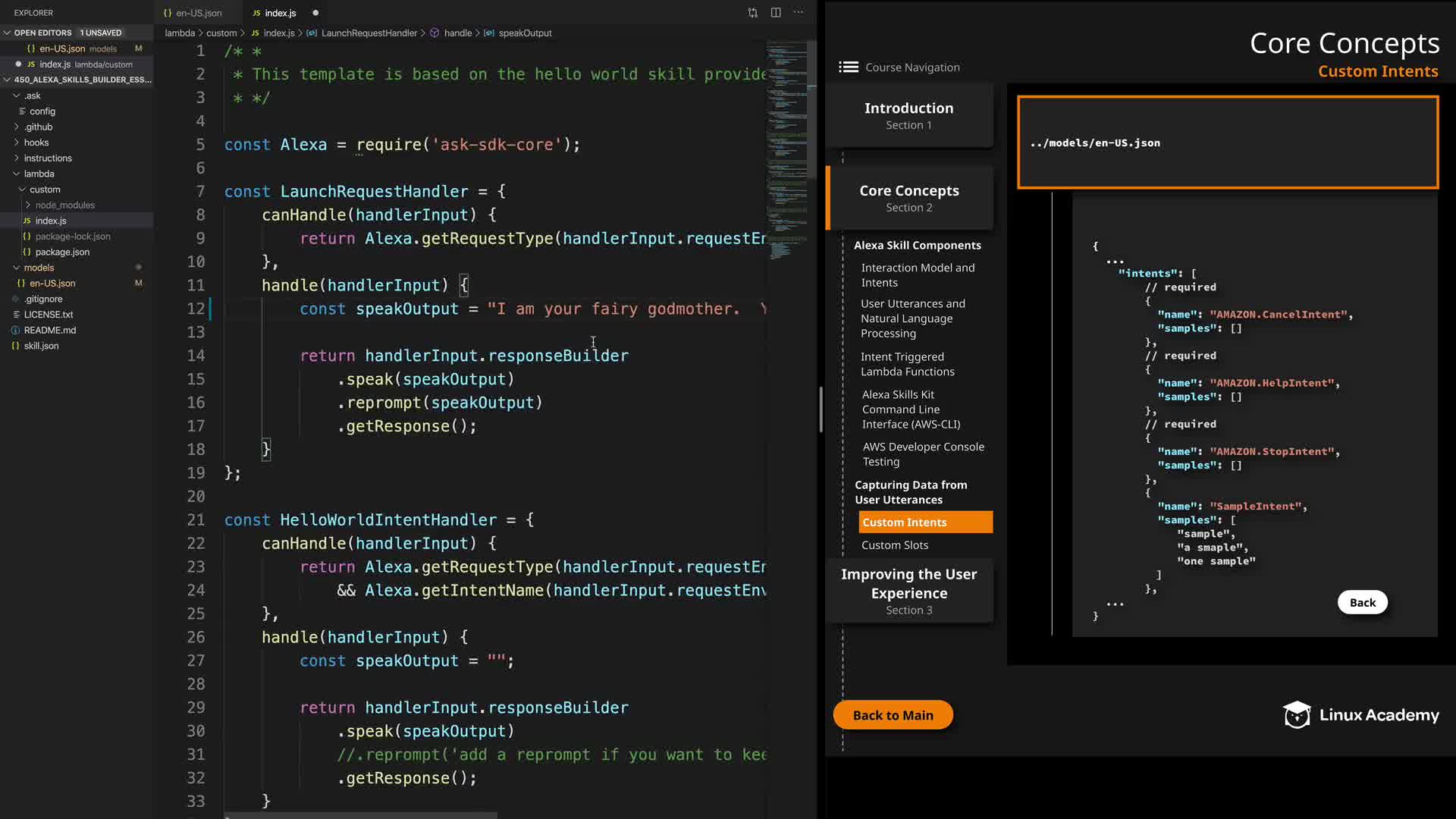Collapse the models folder
This screenshot has height=819, width=1456.
click(39, 268)
